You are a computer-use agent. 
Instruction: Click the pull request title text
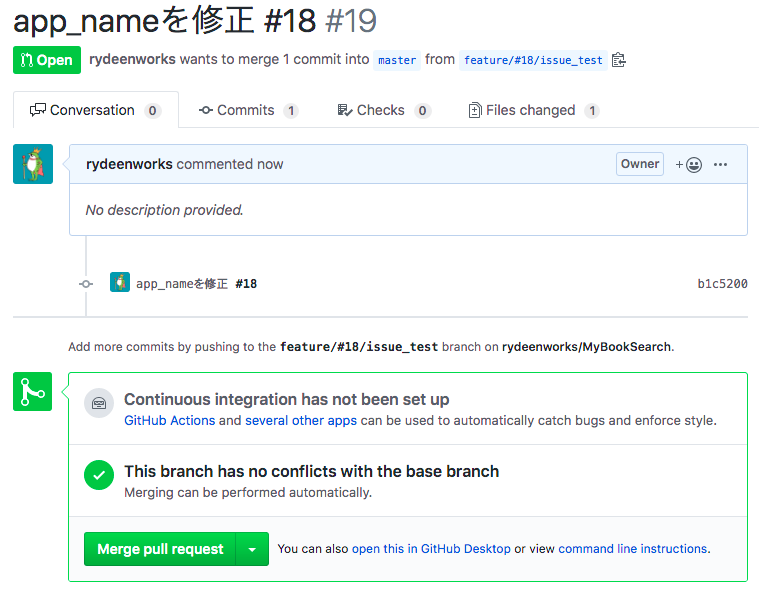pyautogui.click(x=165, y=21)
